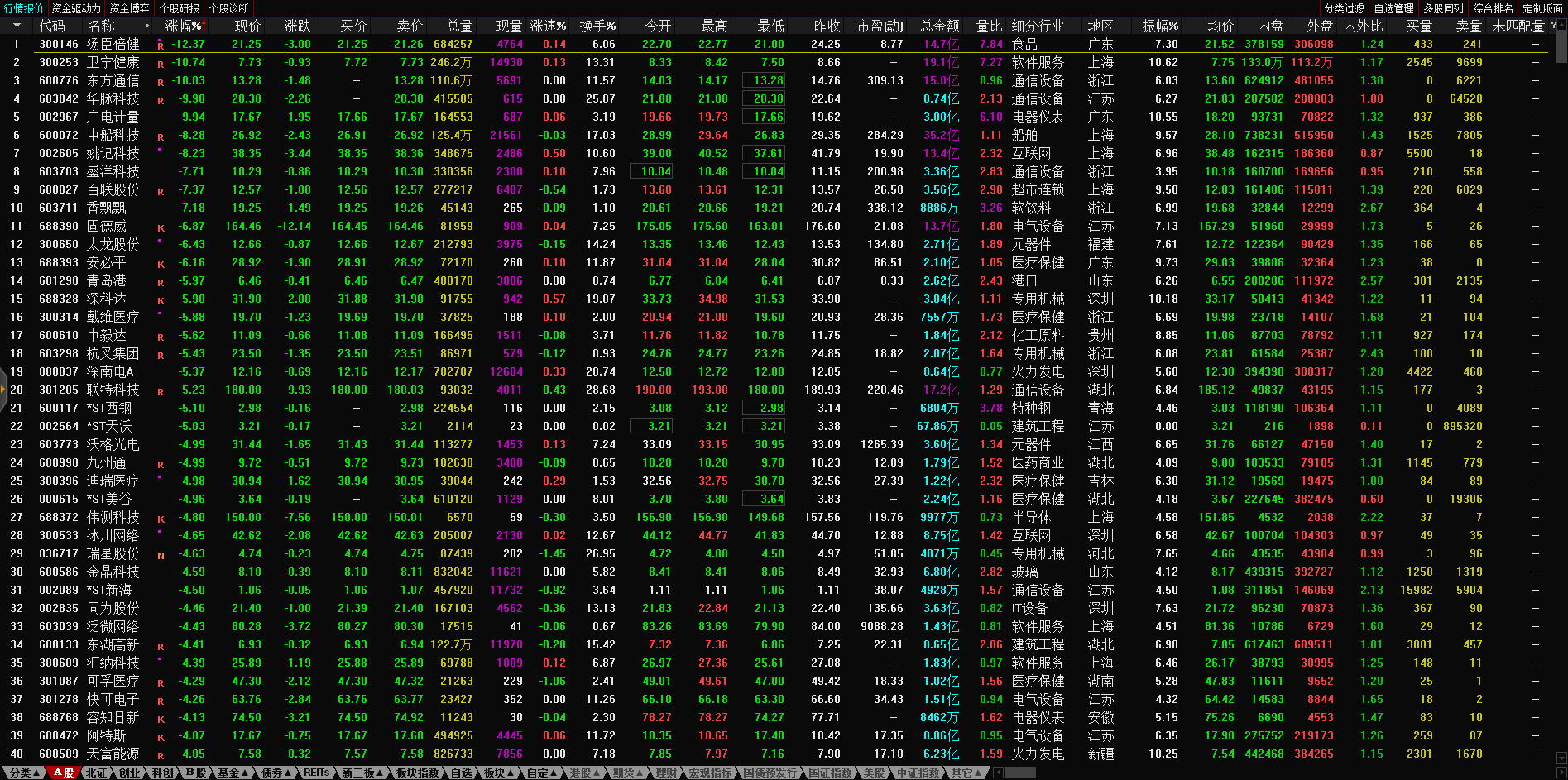Click the scrollbar up arrow at top right
This screenshot has height=780, width=1568.
point(1561,26)
